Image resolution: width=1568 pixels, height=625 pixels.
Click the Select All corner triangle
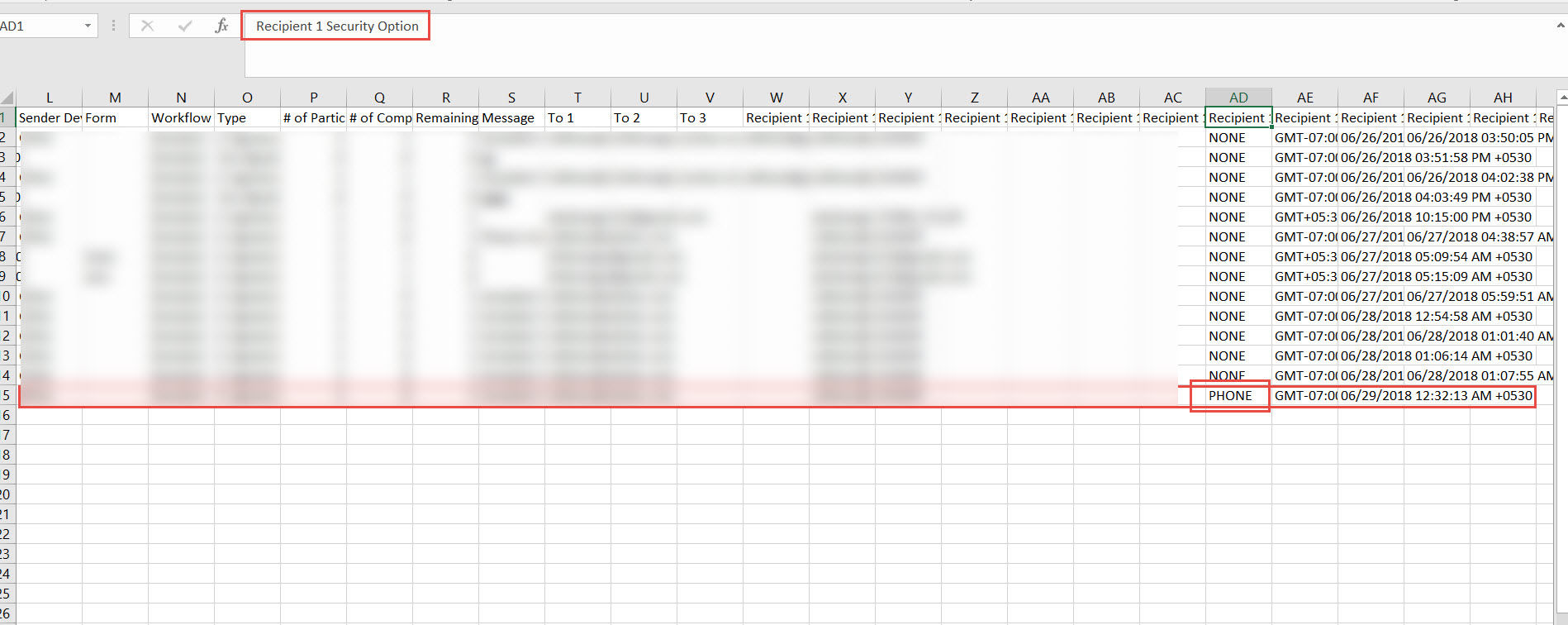click(x=7, y=98)
